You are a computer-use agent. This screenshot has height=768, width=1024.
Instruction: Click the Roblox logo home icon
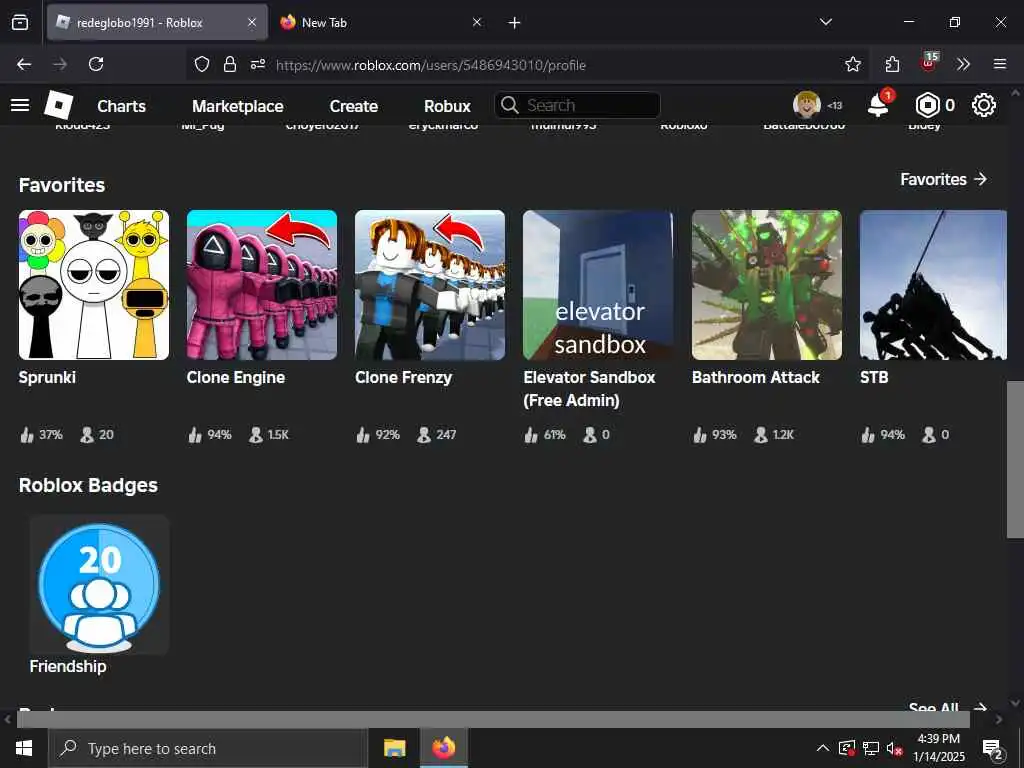click(59, 105)
